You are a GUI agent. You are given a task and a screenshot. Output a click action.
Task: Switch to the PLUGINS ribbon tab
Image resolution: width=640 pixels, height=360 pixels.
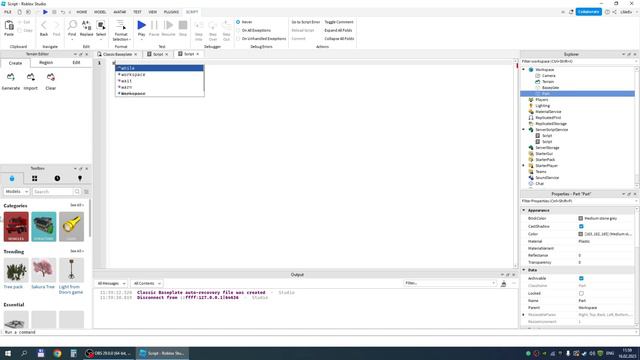[x=171, y=12]
